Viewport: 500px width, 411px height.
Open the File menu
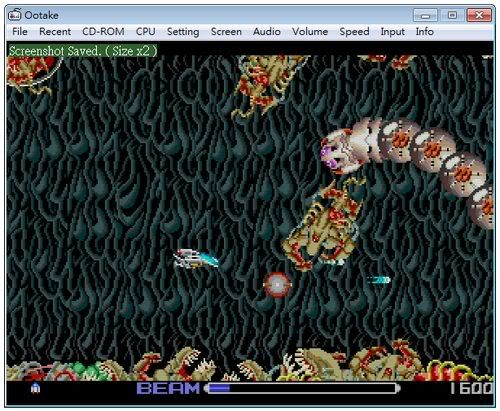click(x=20, y=32)
